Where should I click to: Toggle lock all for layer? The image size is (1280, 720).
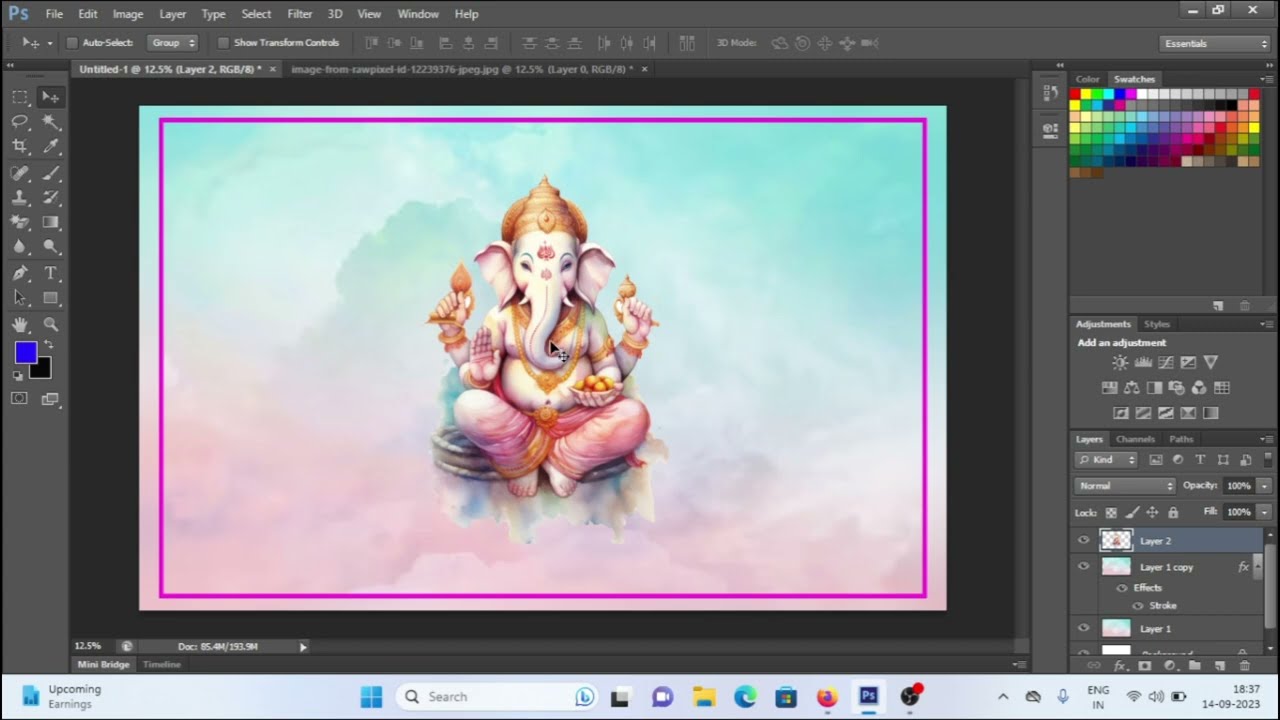[1172, 512]
